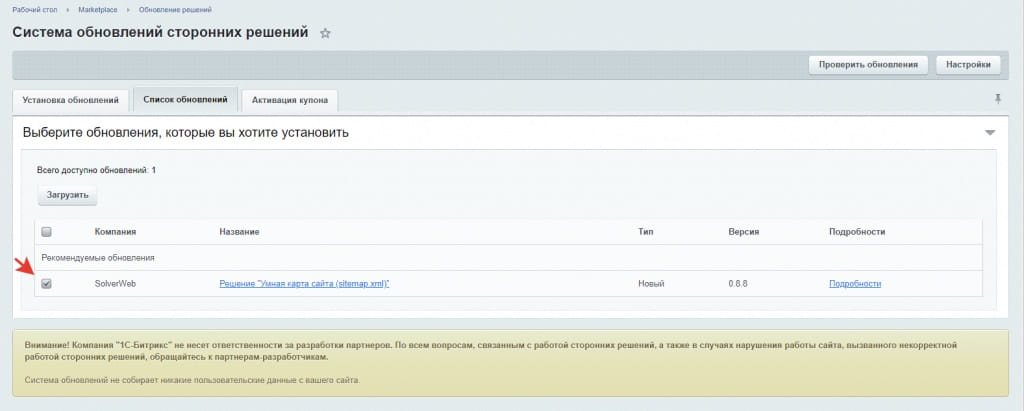
Task: Click the pin icon beside the tabs
Action: [x=997, y=99]
